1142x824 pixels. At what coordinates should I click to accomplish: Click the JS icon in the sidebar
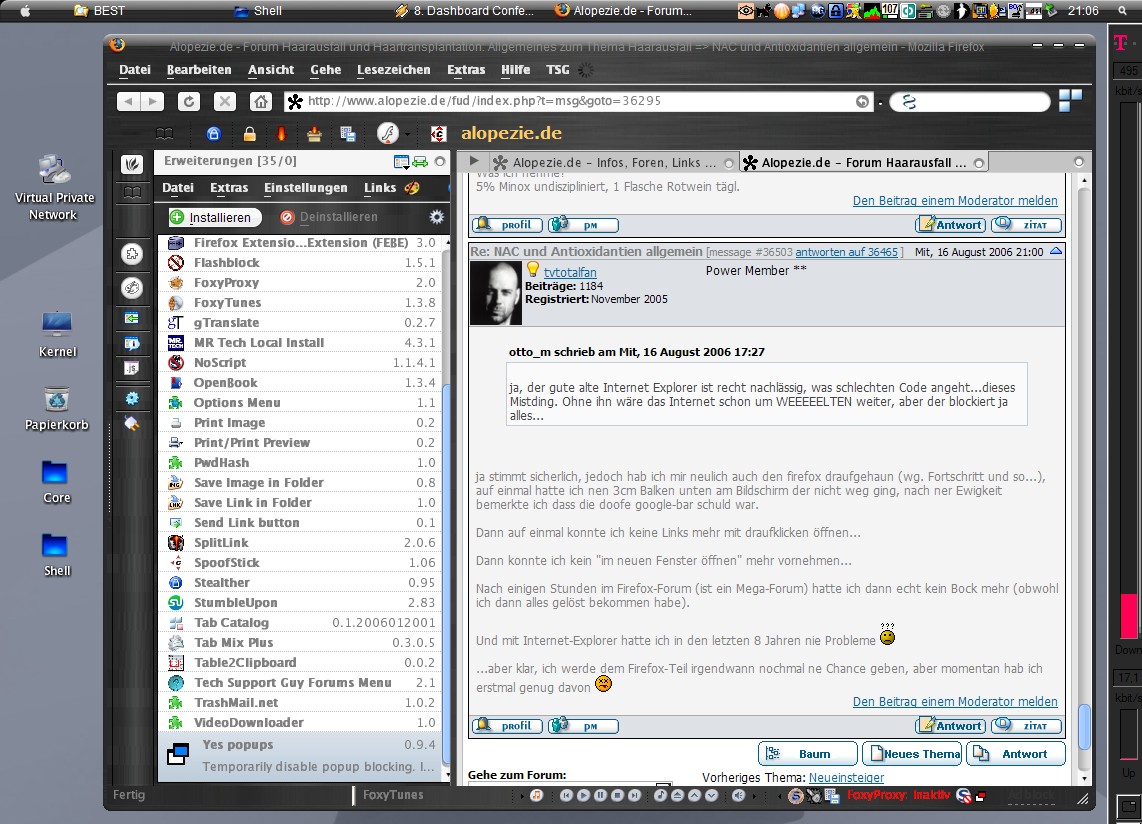click(131, 368)
